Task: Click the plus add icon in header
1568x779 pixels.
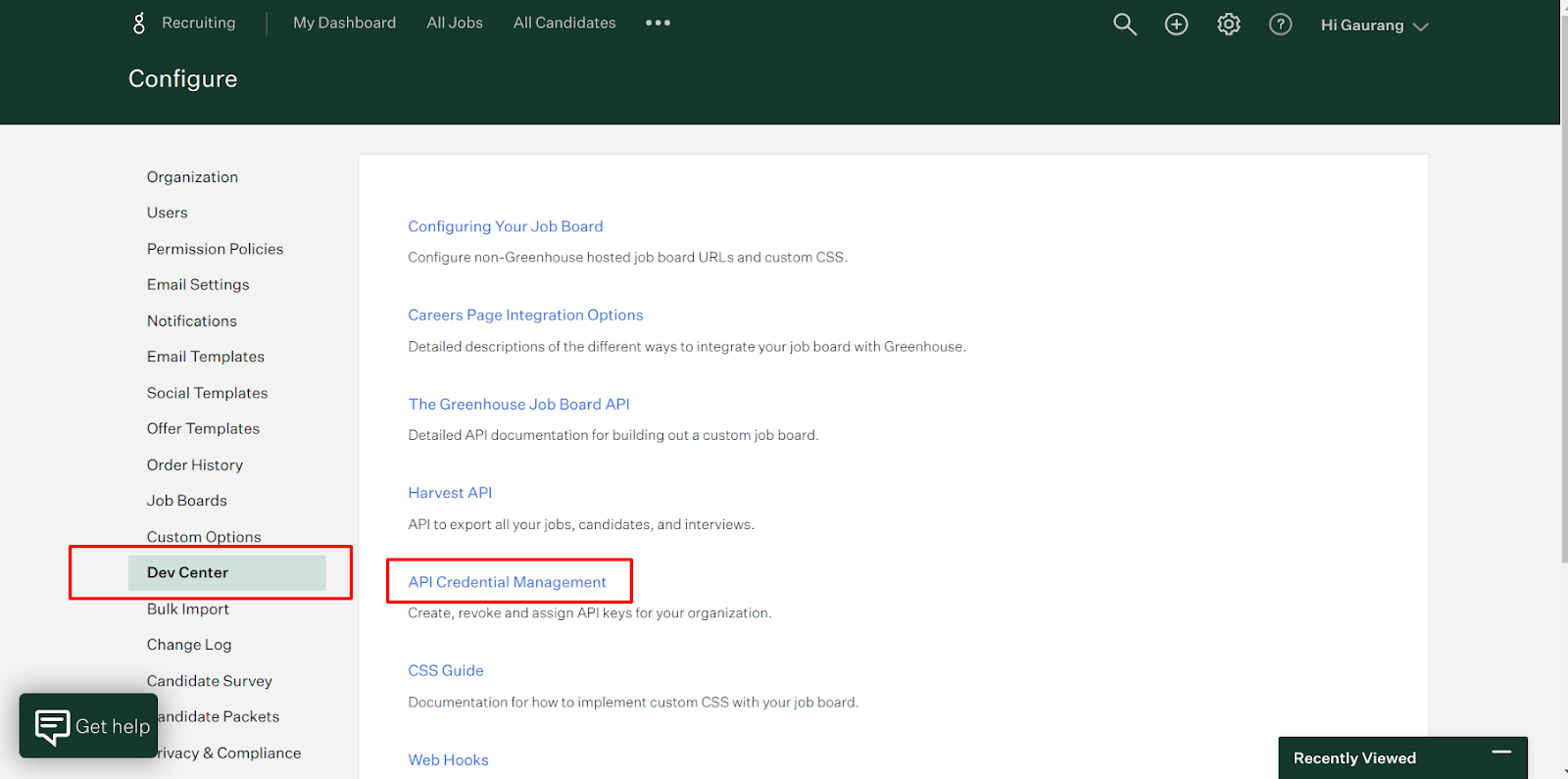Action: [x=1176, y=24]
